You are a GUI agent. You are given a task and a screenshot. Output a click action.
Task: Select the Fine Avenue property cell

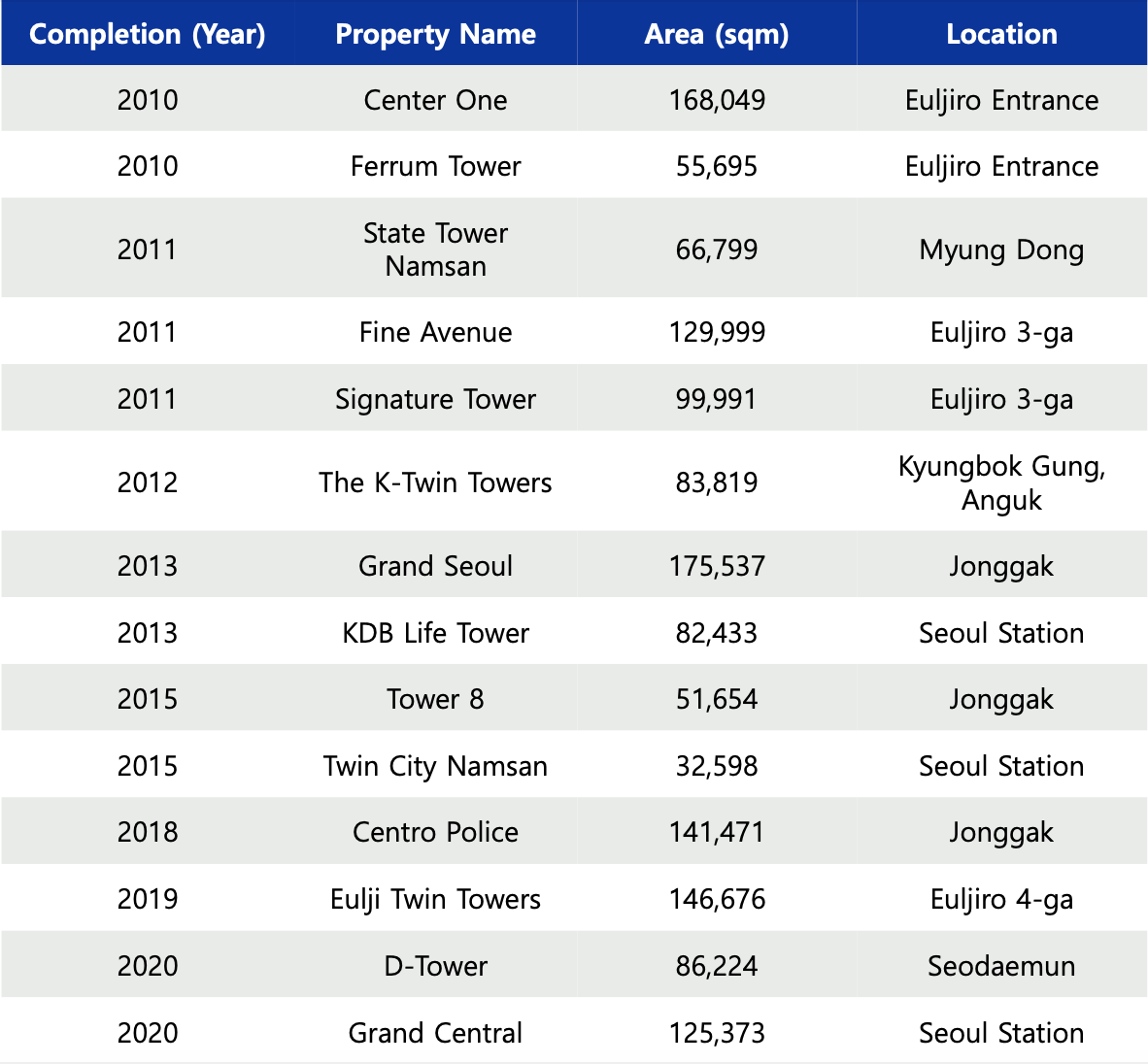pyautogui.click(x=436, y=332)
